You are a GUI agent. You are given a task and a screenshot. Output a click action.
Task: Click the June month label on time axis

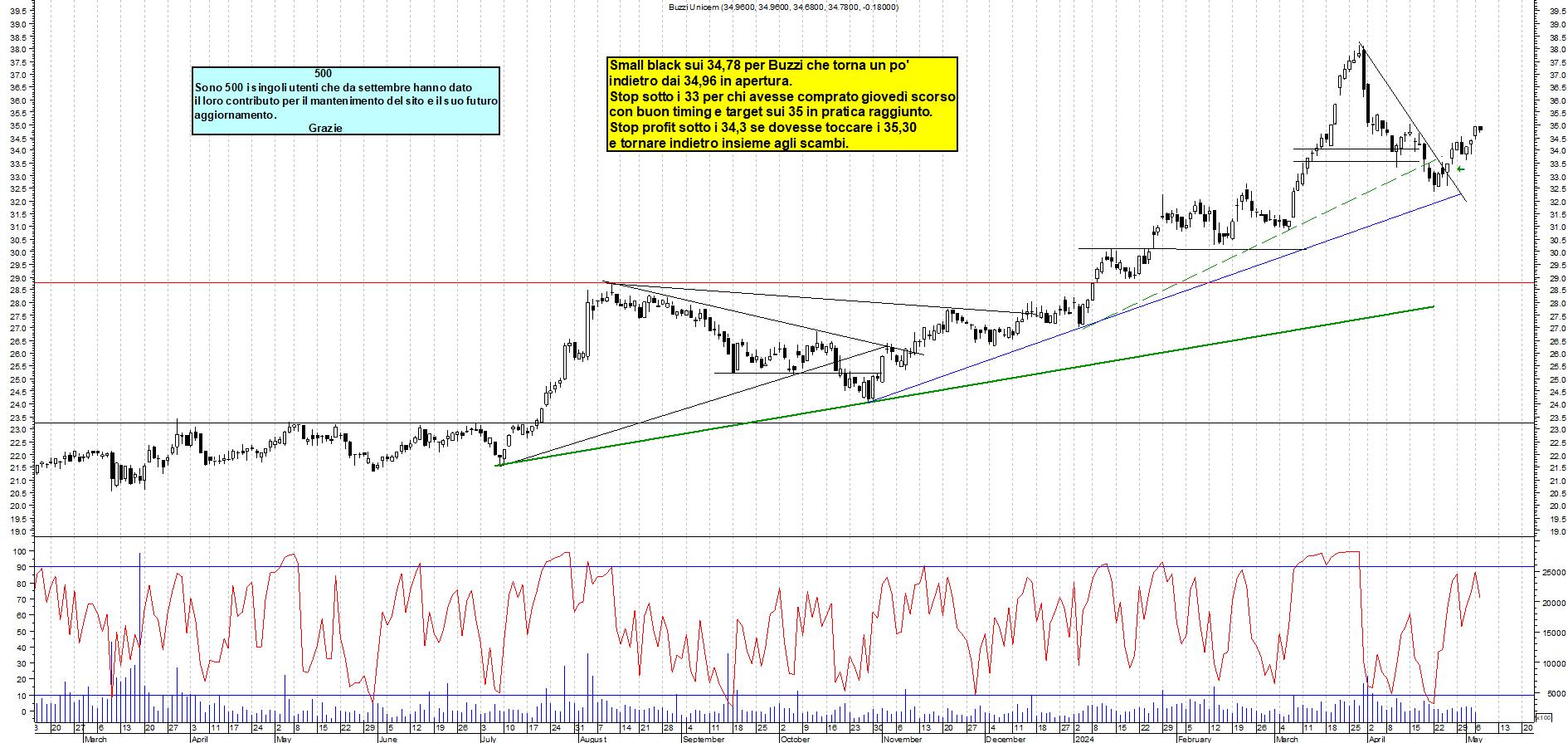click(387, 739)
